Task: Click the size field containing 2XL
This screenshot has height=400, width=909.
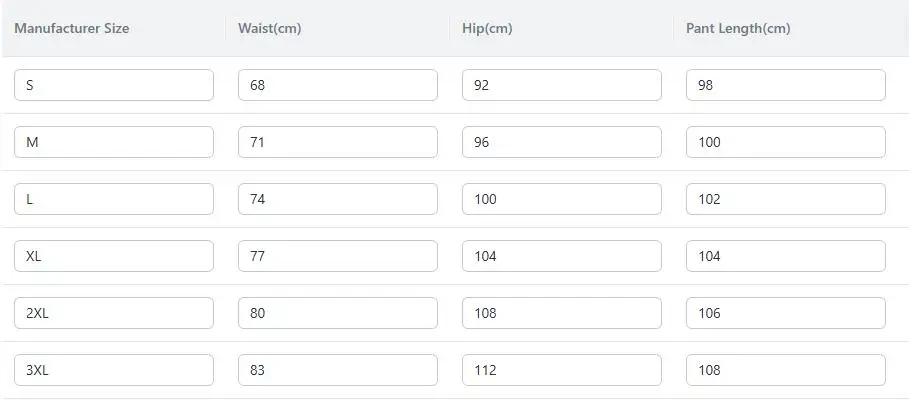Action: click(114, 313)
